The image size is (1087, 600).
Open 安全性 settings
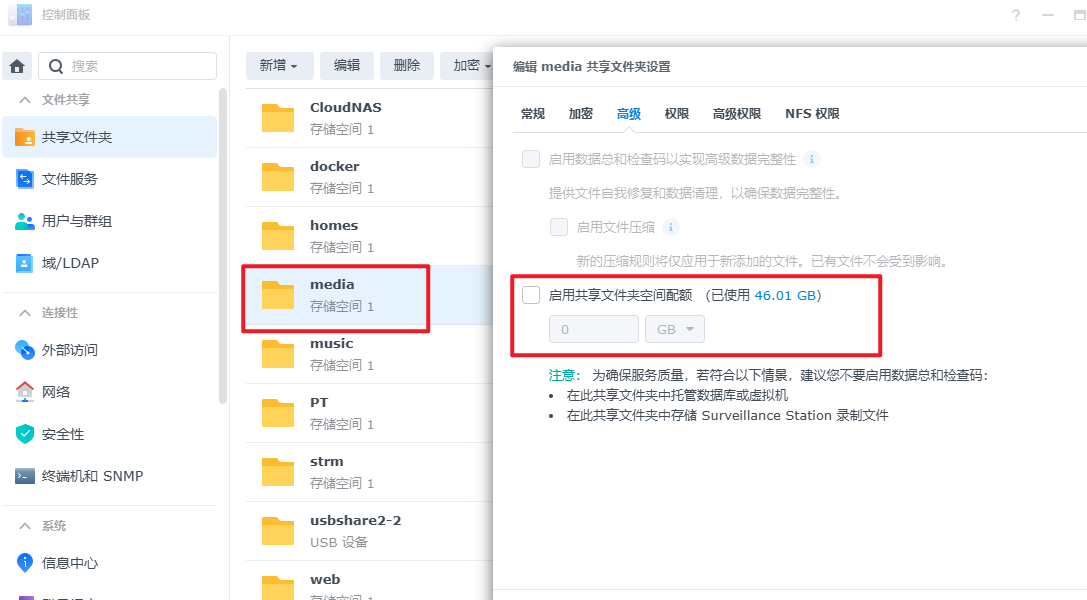click(62, 434)
